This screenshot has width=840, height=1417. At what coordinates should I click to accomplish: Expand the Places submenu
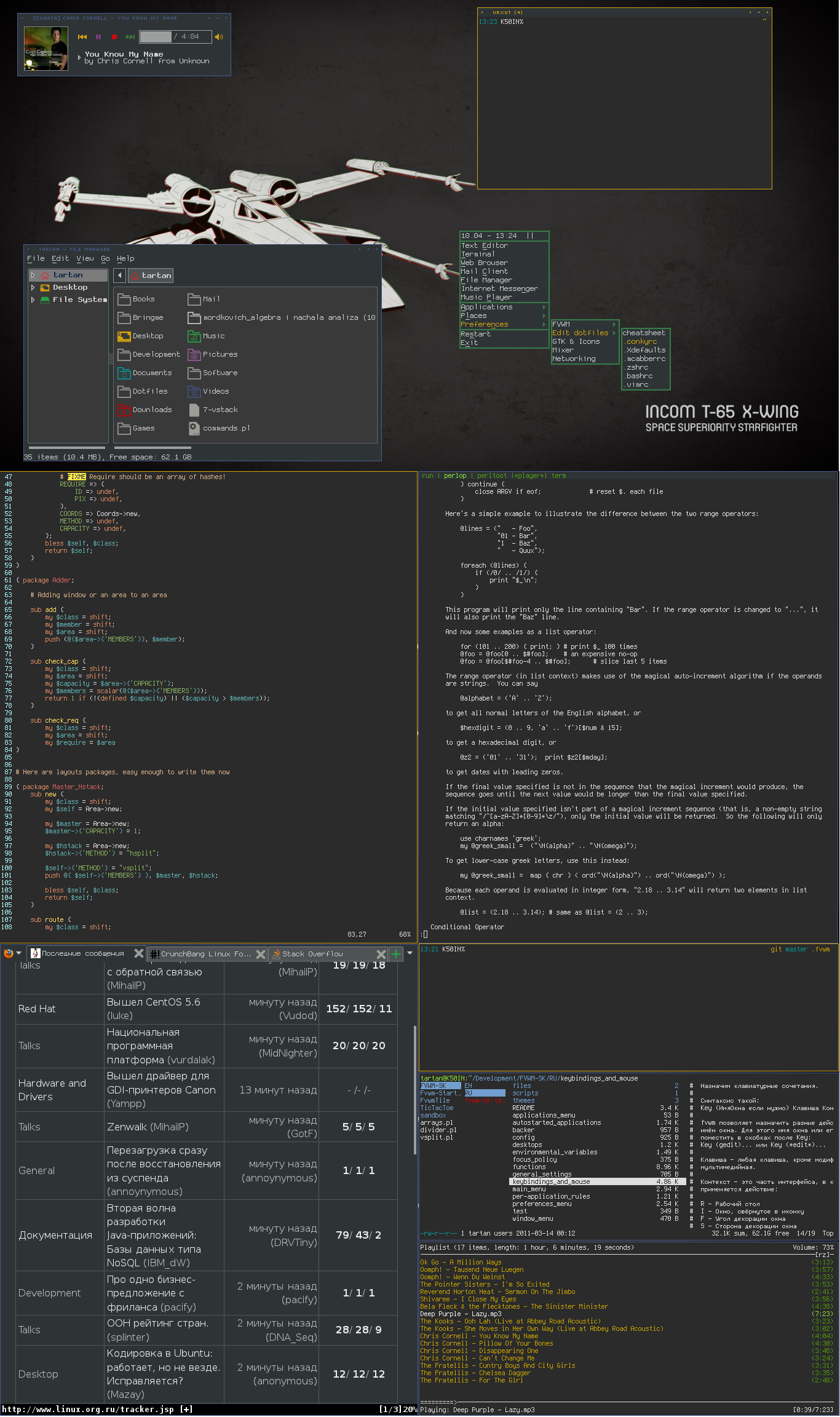pos(504,316)
